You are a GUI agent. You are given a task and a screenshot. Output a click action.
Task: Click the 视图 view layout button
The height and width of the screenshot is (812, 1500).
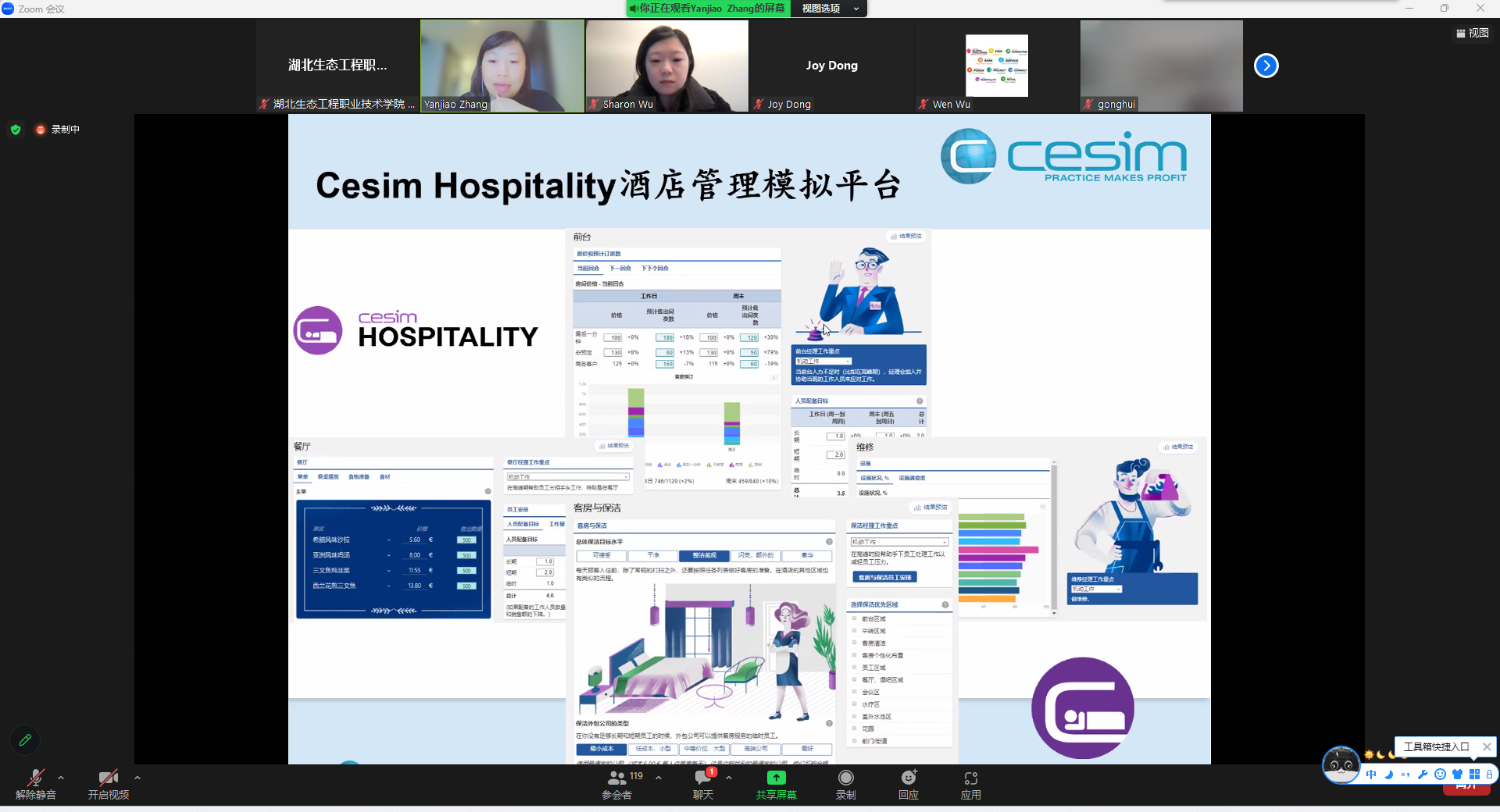coord(1473,33)
